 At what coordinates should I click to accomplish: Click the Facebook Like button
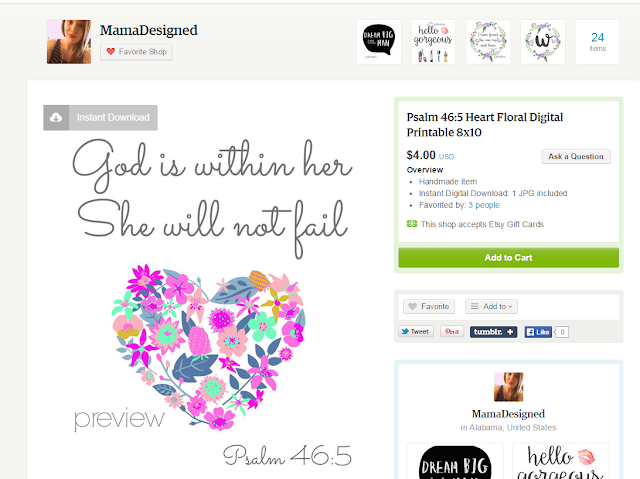pos(538,332)
